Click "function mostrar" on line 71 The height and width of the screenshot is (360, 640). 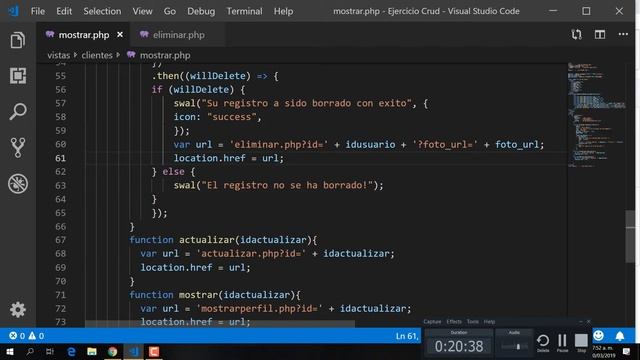coord(174,295)
